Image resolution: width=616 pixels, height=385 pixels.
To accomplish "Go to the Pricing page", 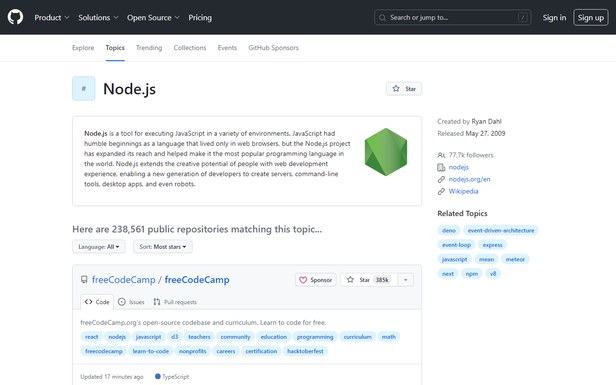I will (x=200, y=18).
